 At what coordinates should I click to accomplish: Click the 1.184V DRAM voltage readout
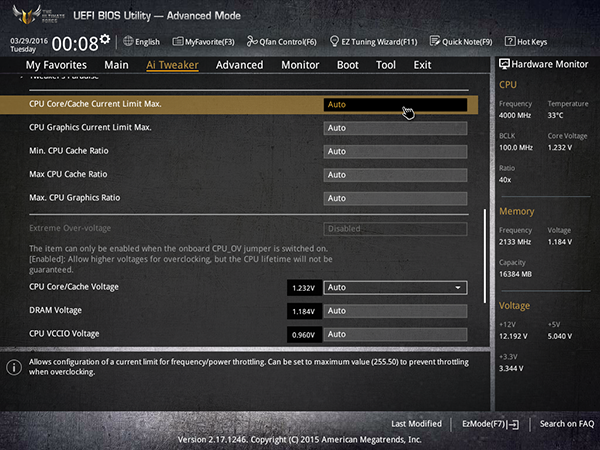[x=304, y=311]
